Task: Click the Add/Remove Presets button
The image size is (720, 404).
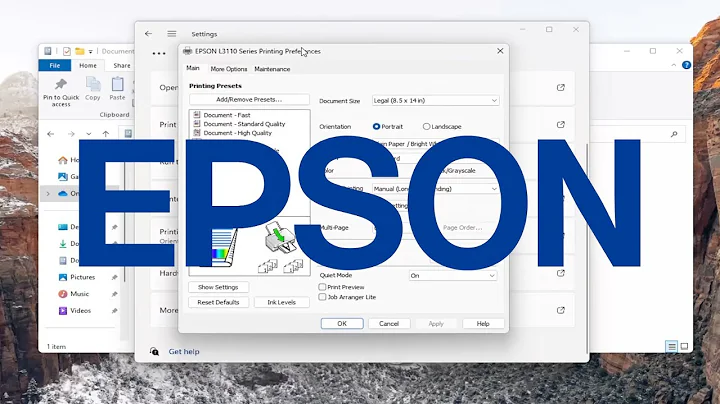Action: pyautogui.click(x=249, y=99)
